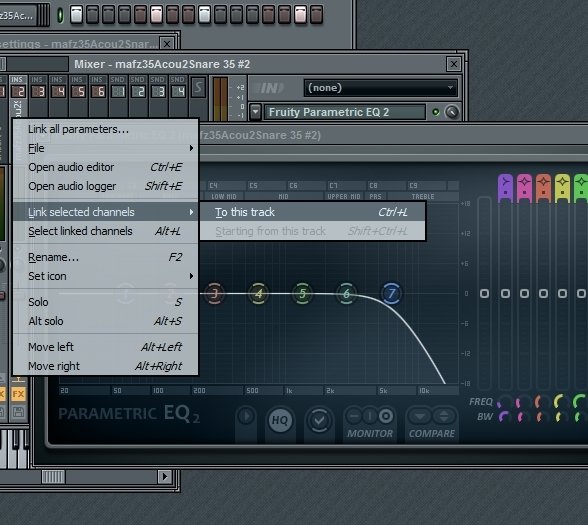Screen dimensions: 588x525
Task: Set Monitor switch to the minus position
Action: coord(354,416)
